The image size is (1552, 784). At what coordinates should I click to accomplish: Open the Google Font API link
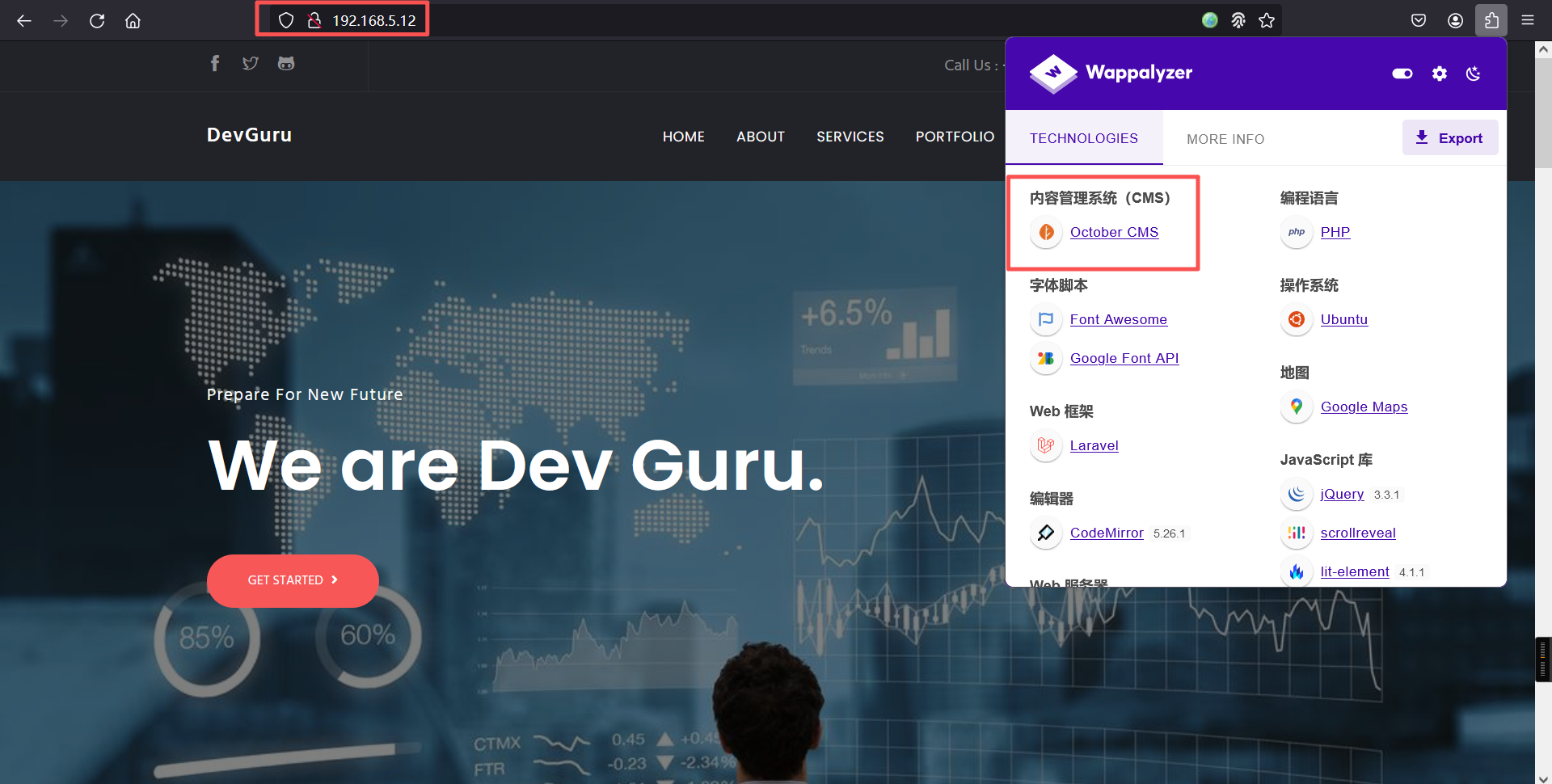1124,358
